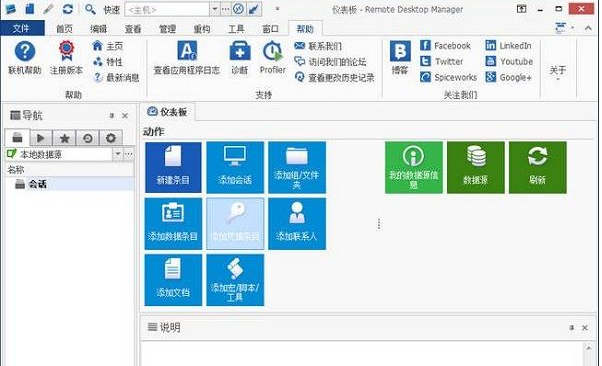The image size is (602, 366).
Task: View application log 查看应用程序日志
Action: coord(187,58)
